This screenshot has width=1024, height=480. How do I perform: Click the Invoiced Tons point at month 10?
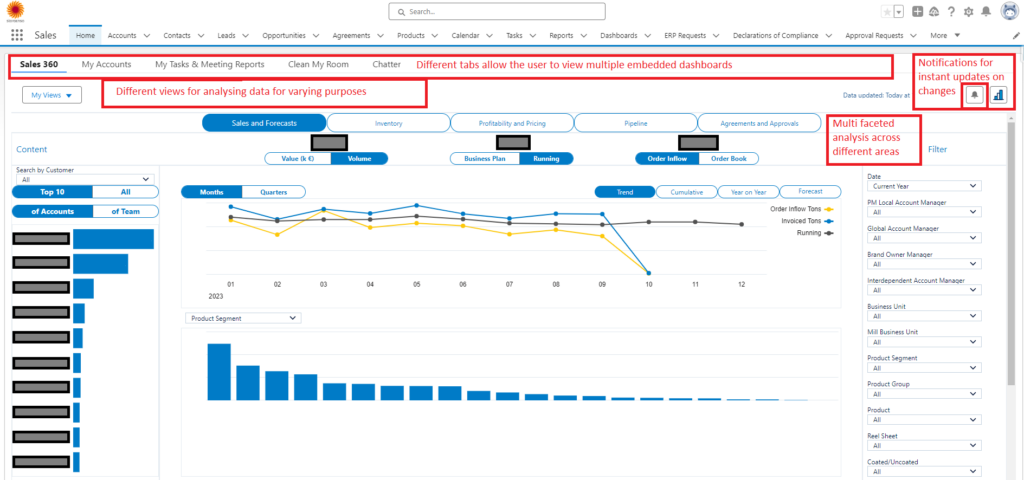(x=649, y=273)
